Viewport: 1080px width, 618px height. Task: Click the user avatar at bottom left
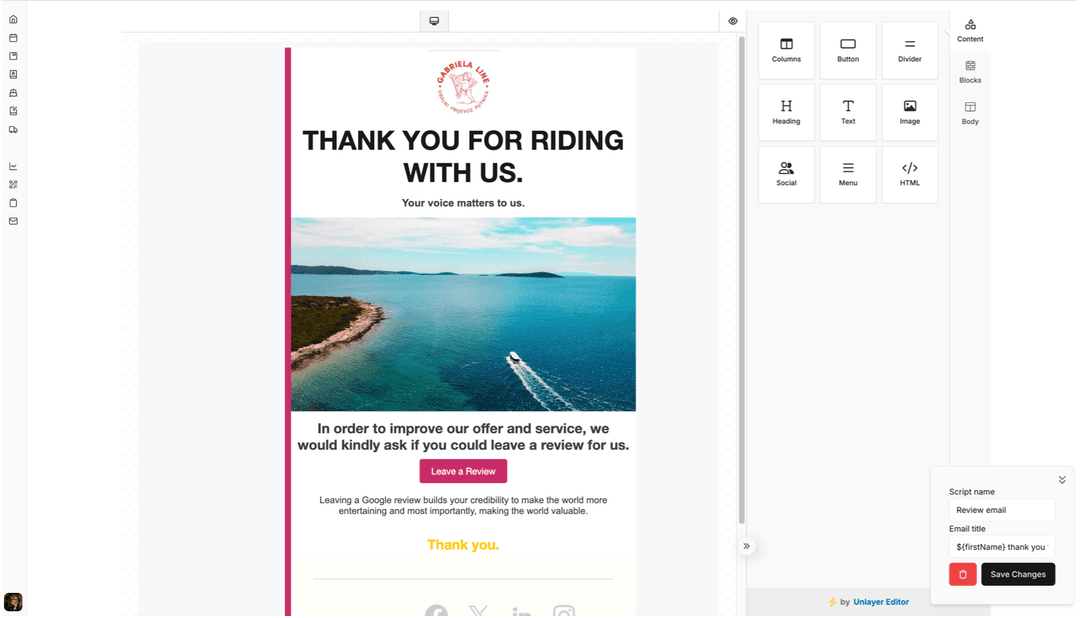click(x=13, y=601)
